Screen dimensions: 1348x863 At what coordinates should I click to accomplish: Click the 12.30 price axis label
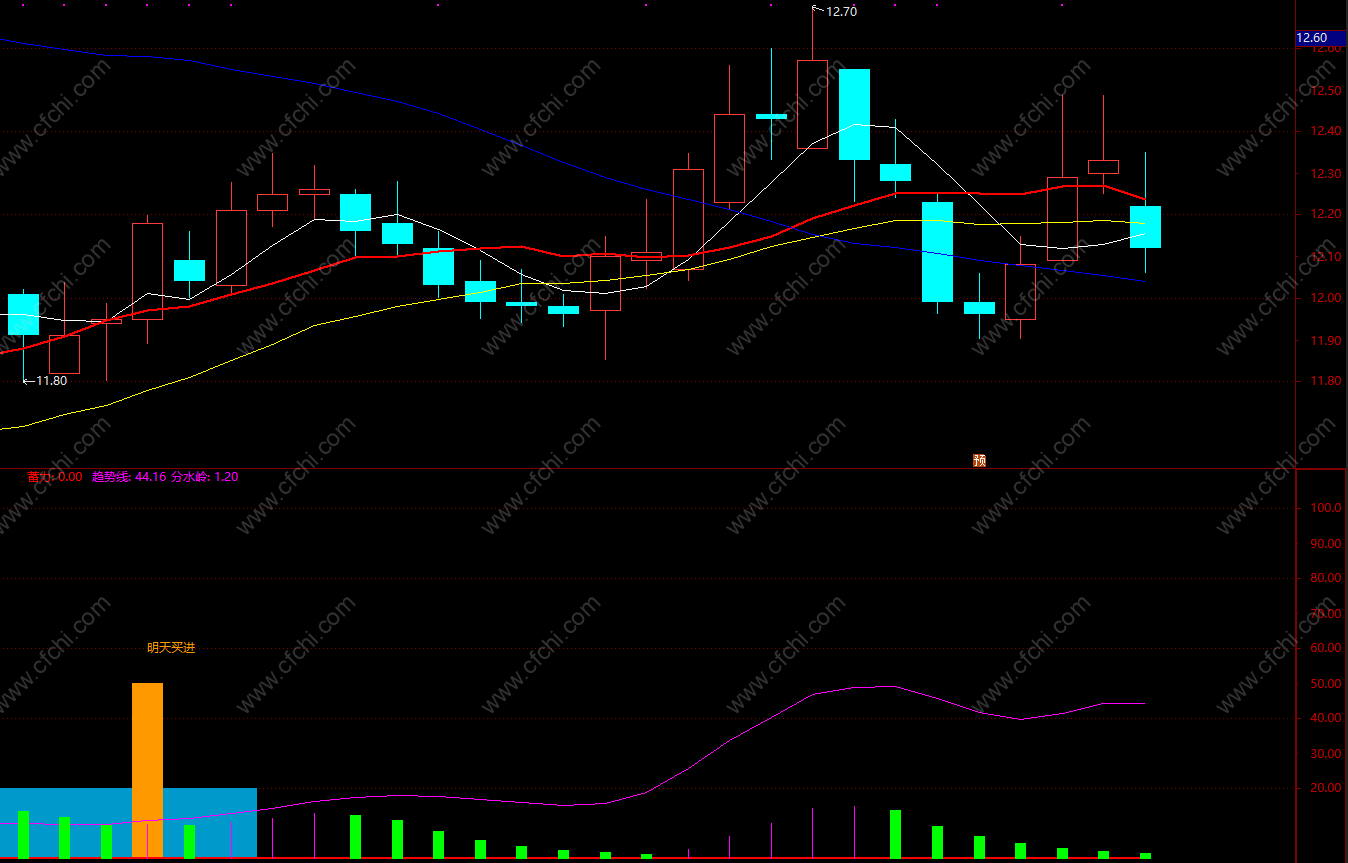coord(1326,174)
